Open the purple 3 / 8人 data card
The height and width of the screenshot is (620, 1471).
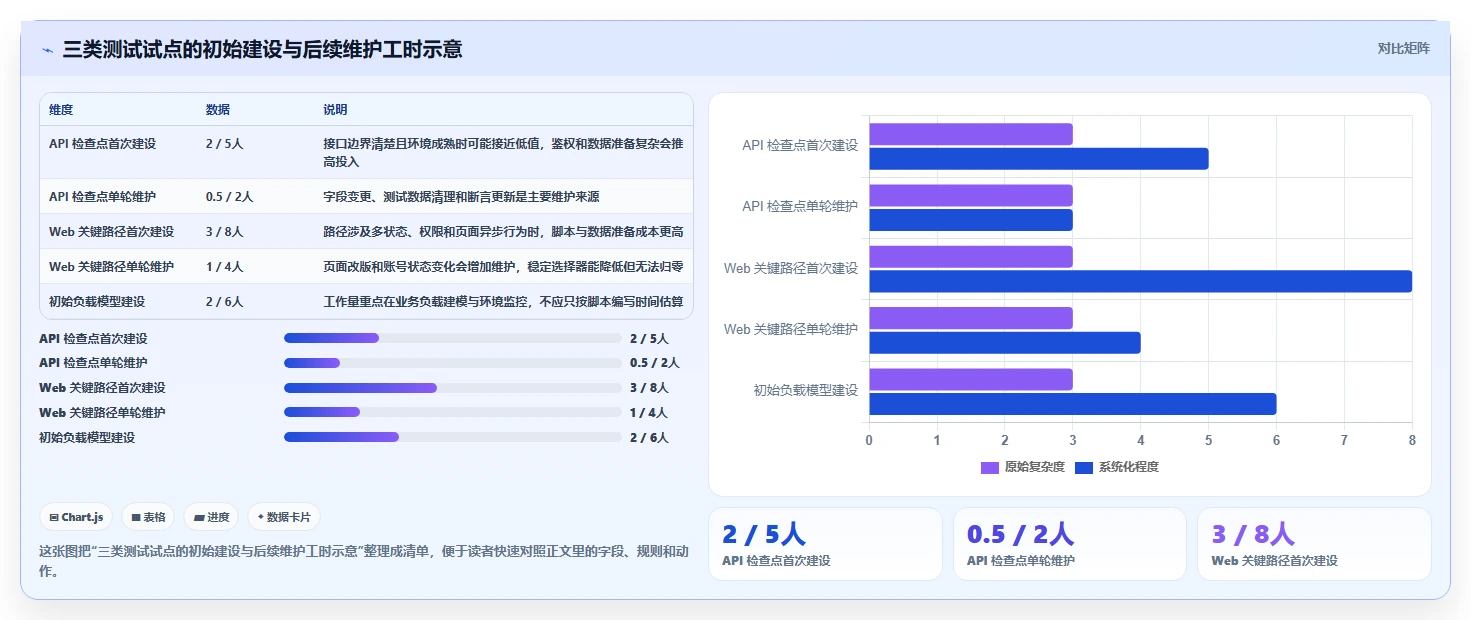point(1314,544)
